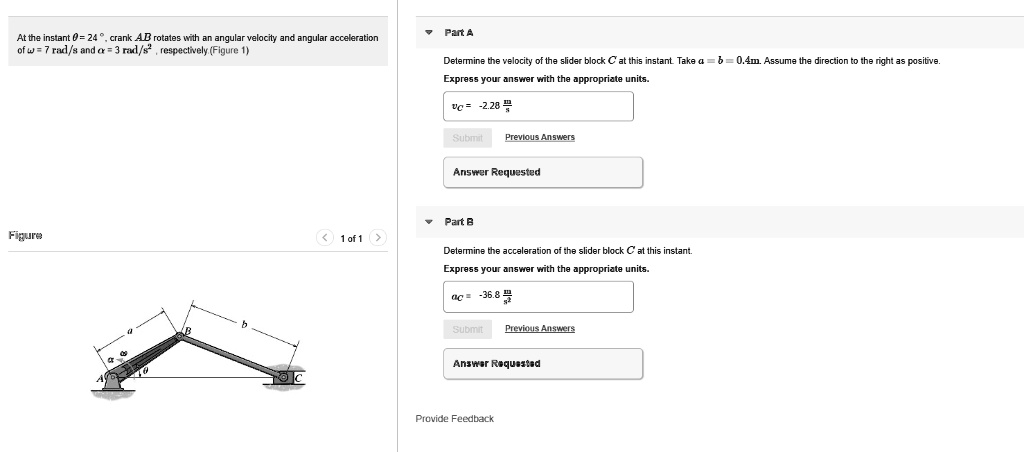
Task: Collapse the Part B section triangle
Action: coord(428,221)
